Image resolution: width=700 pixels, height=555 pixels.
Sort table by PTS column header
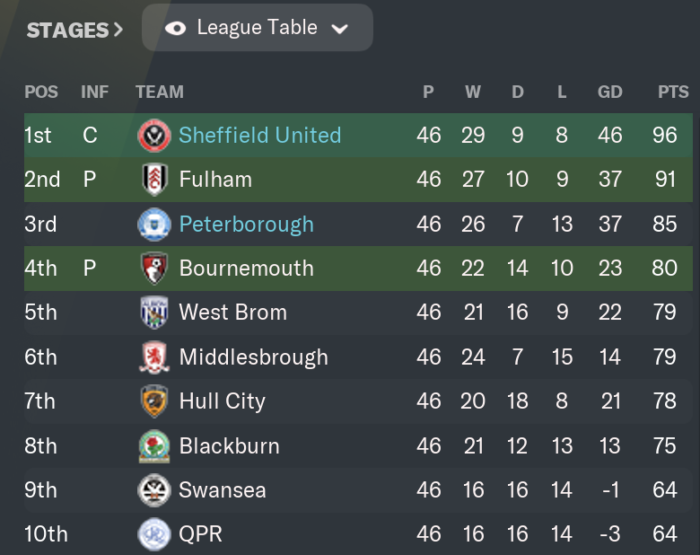tap(673, 92)
